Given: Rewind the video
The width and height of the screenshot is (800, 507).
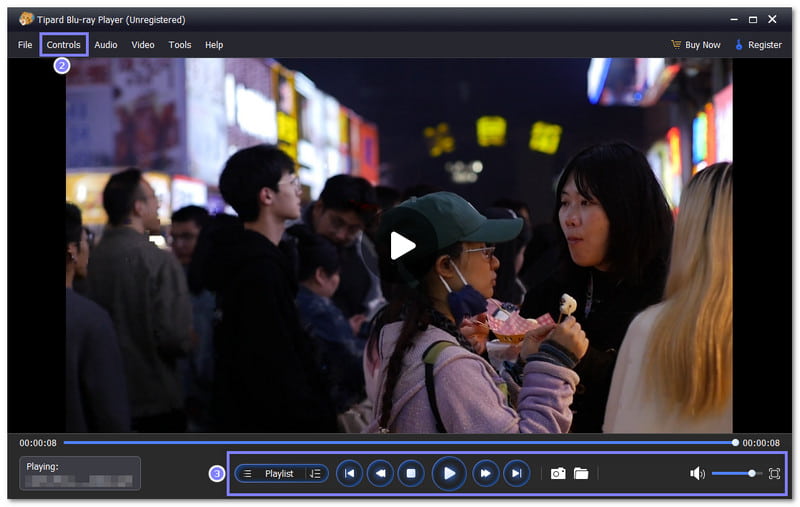Looking at the screenshot, I should [380, 474].
